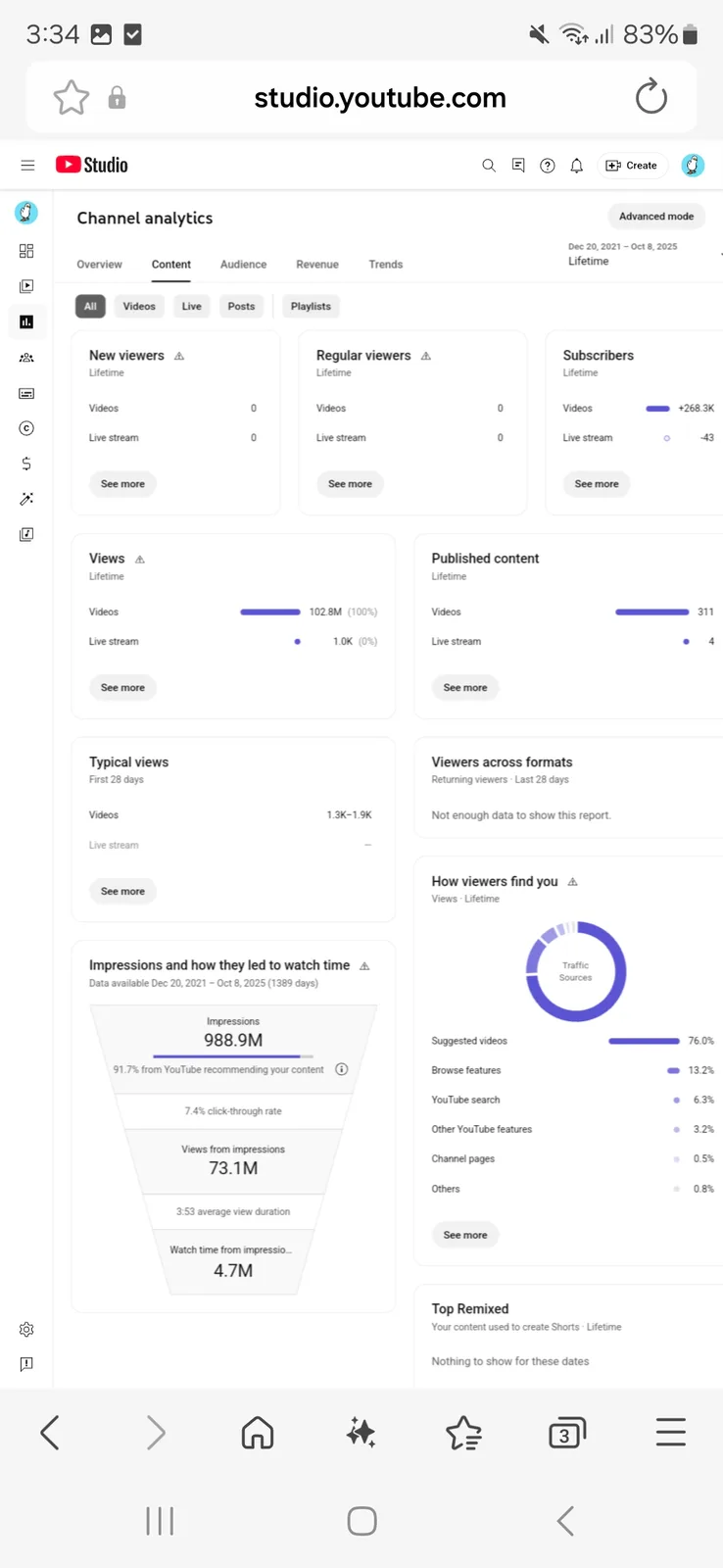Click See more in How viewers find you
Image resolution: width=723 pixels, height=1568 pixels.
point(465,1235)
